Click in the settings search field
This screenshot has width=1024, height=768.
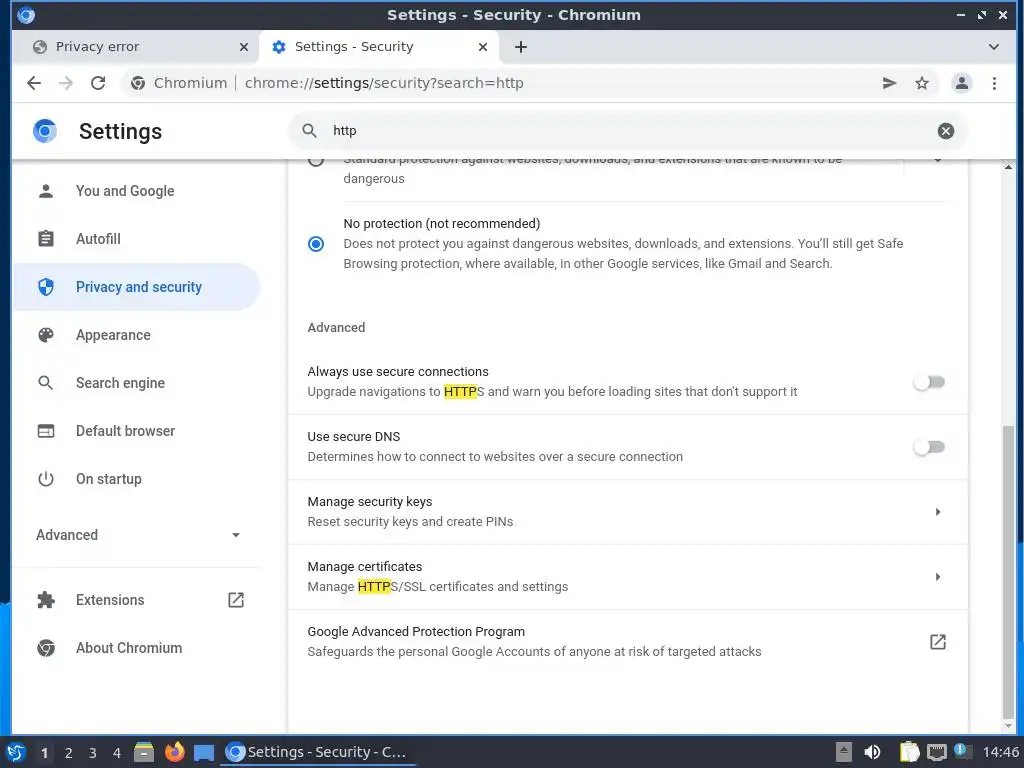[x=627, y=131]
